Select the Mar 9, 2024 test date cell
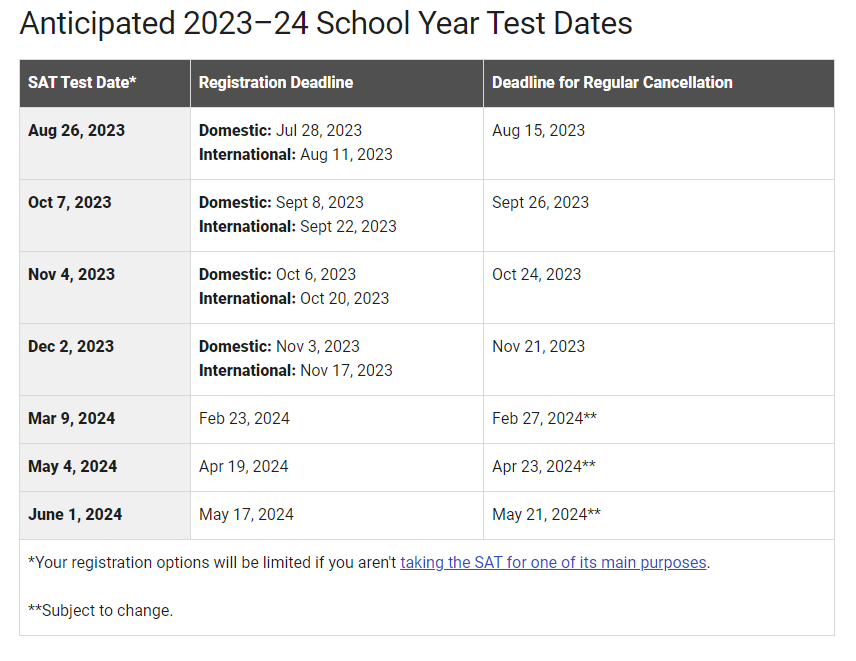Viewport: 856px width, 661px height. 72,419
